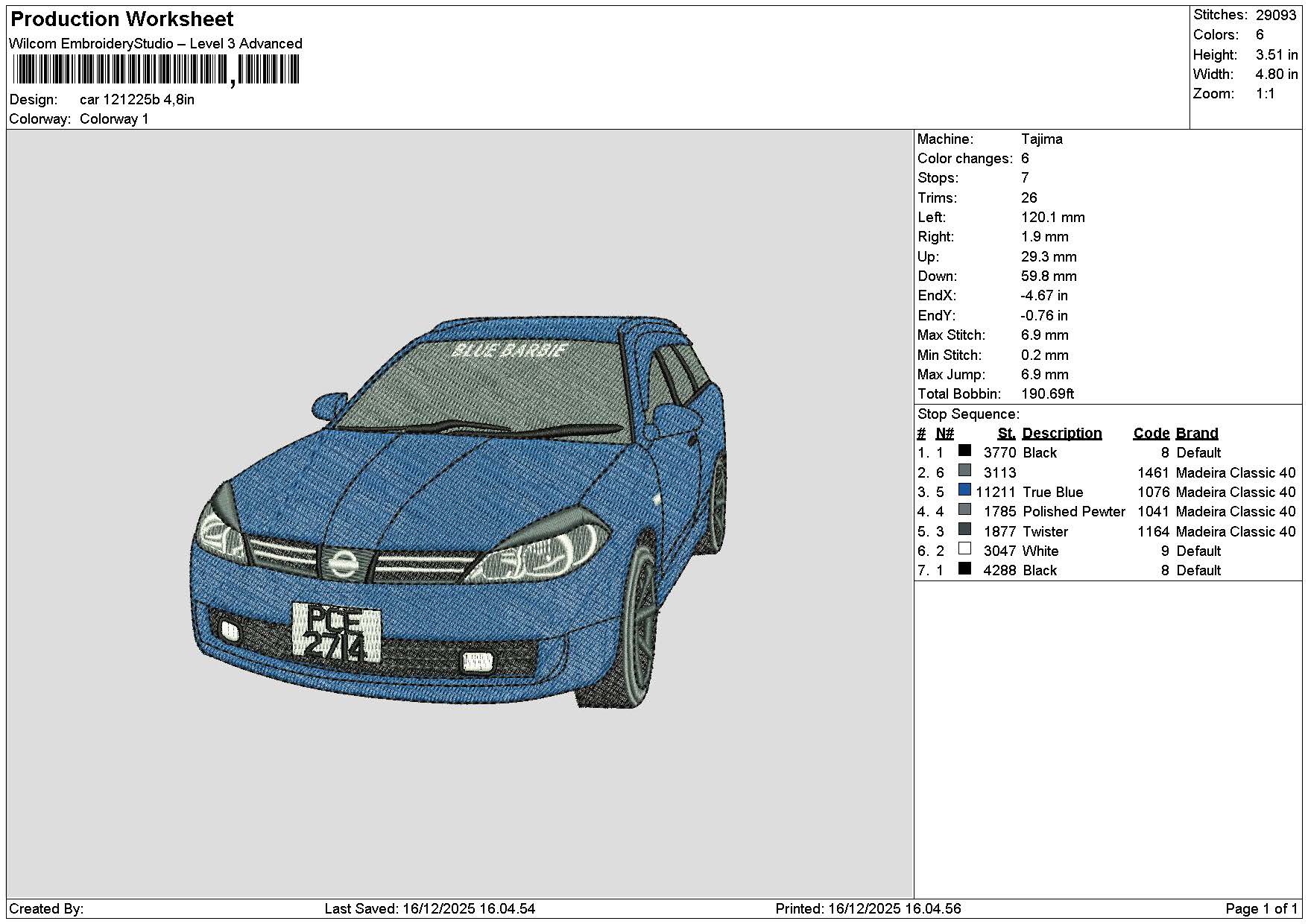
Task: Click the black swatch for stop 7 (4288)
Action: click(964, 569)
